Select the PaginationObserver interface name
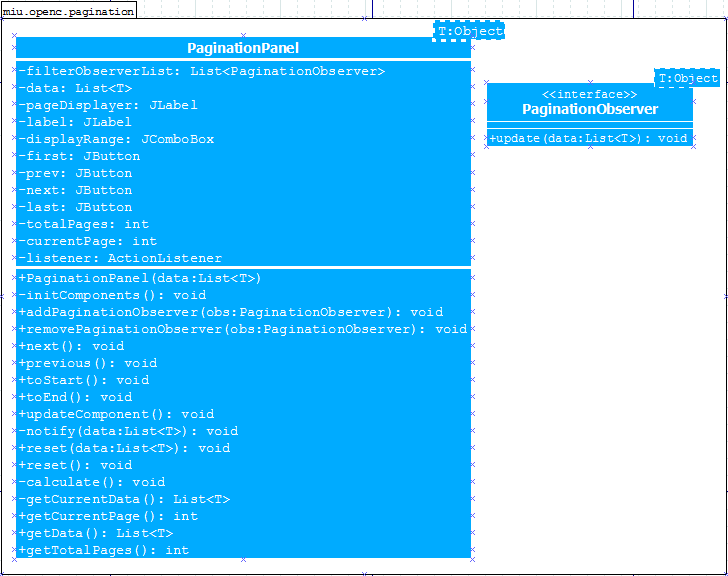Viewport: 728px width, 576px height. (x=590, y=109)
